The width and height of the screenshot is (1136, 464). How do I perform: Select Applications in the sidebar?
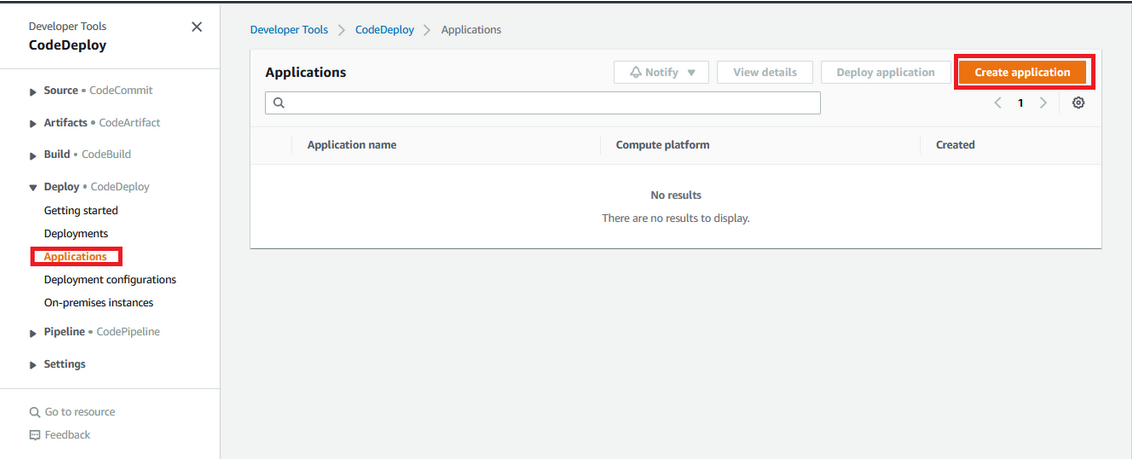tap(75, 257)
